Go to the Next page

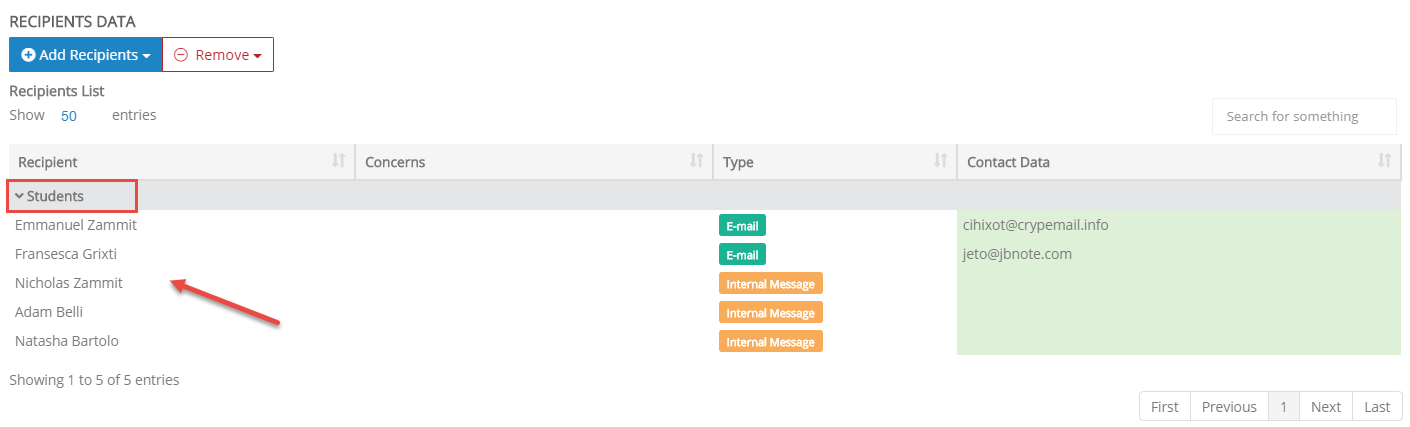(1326, 406)
